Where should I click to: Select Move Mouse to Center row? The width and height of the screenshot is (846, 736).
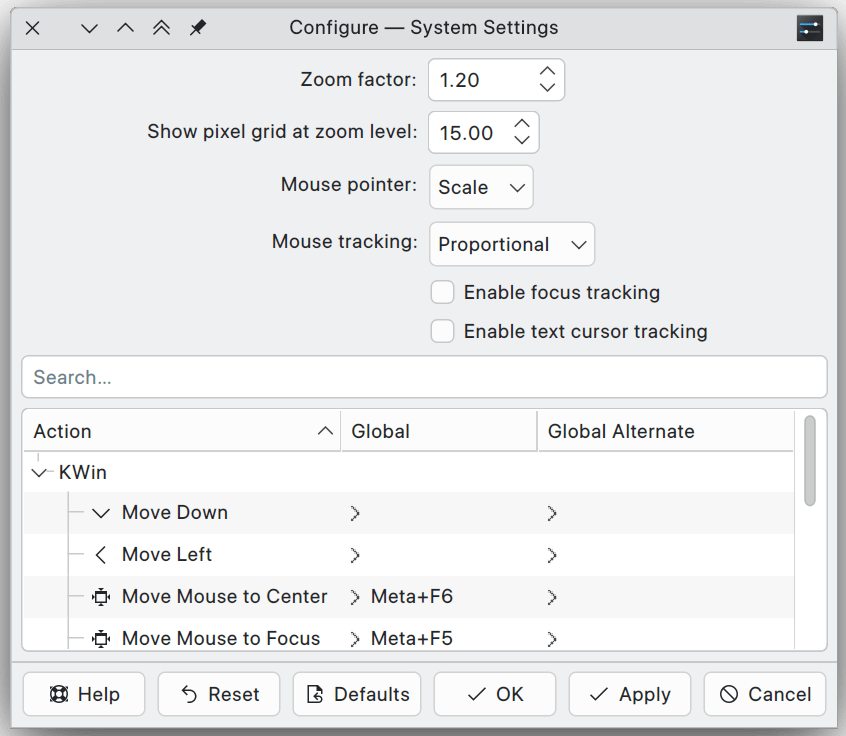(x=408, y=597)
